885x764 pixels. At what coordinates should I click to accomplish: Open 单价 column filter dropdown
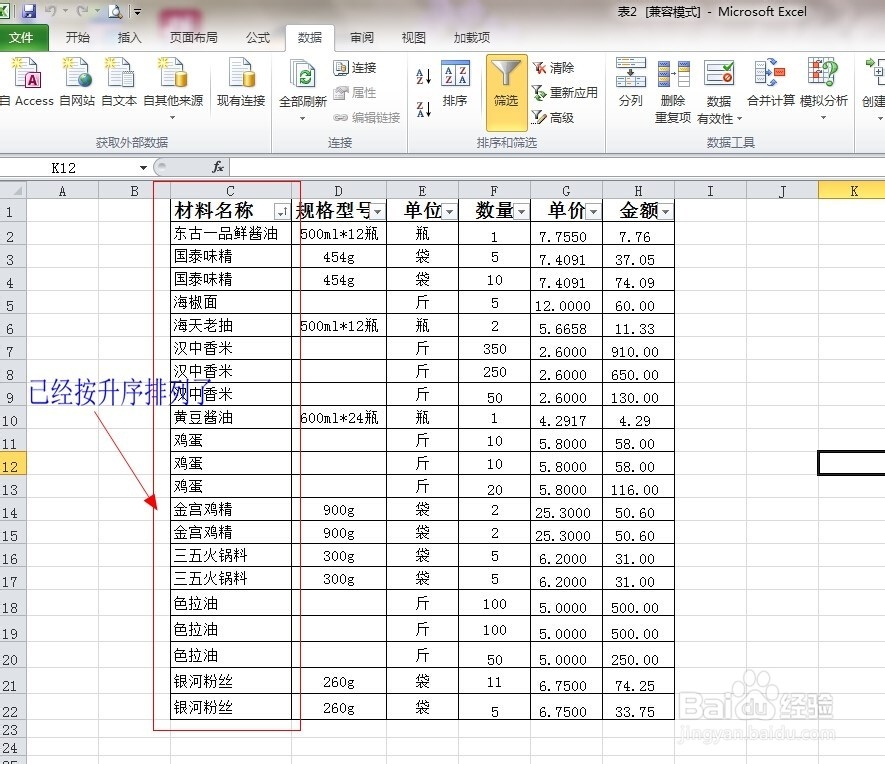click(594, 212)
